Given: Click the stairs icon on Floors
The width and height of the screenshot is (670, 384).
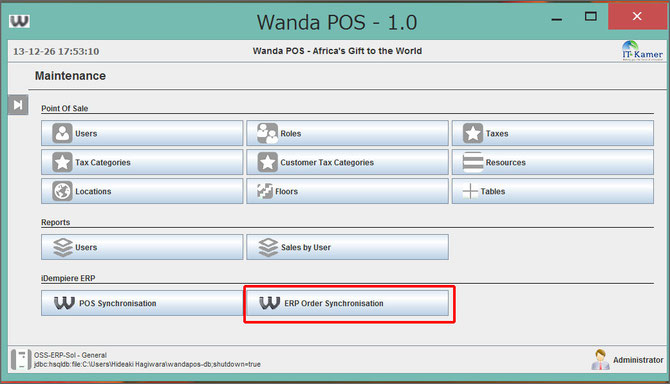Looking at the screenshot, I should coord(265,191).
